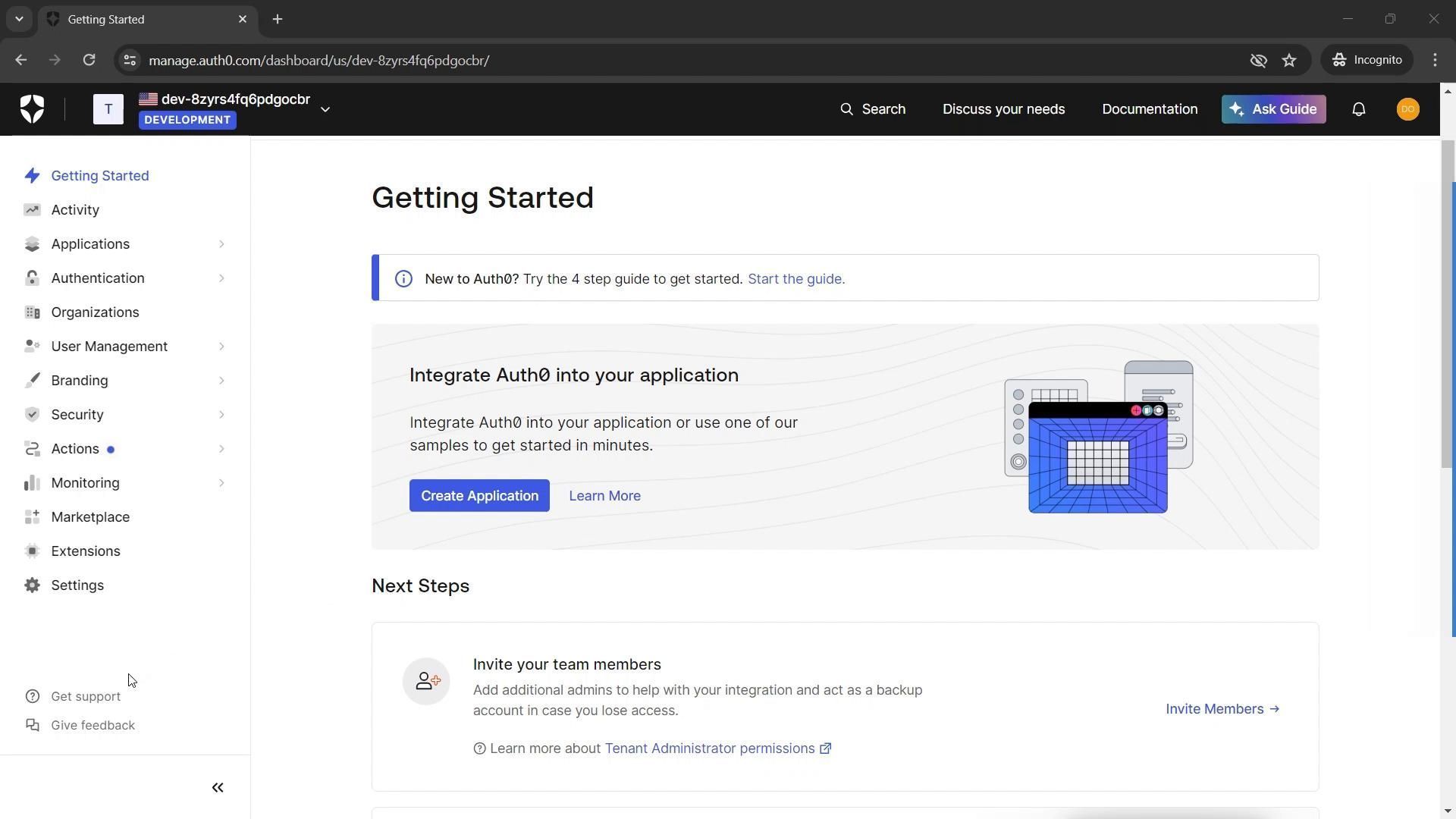Open Activity in the sidebar
1456x819 pixels.
(75, 210)
